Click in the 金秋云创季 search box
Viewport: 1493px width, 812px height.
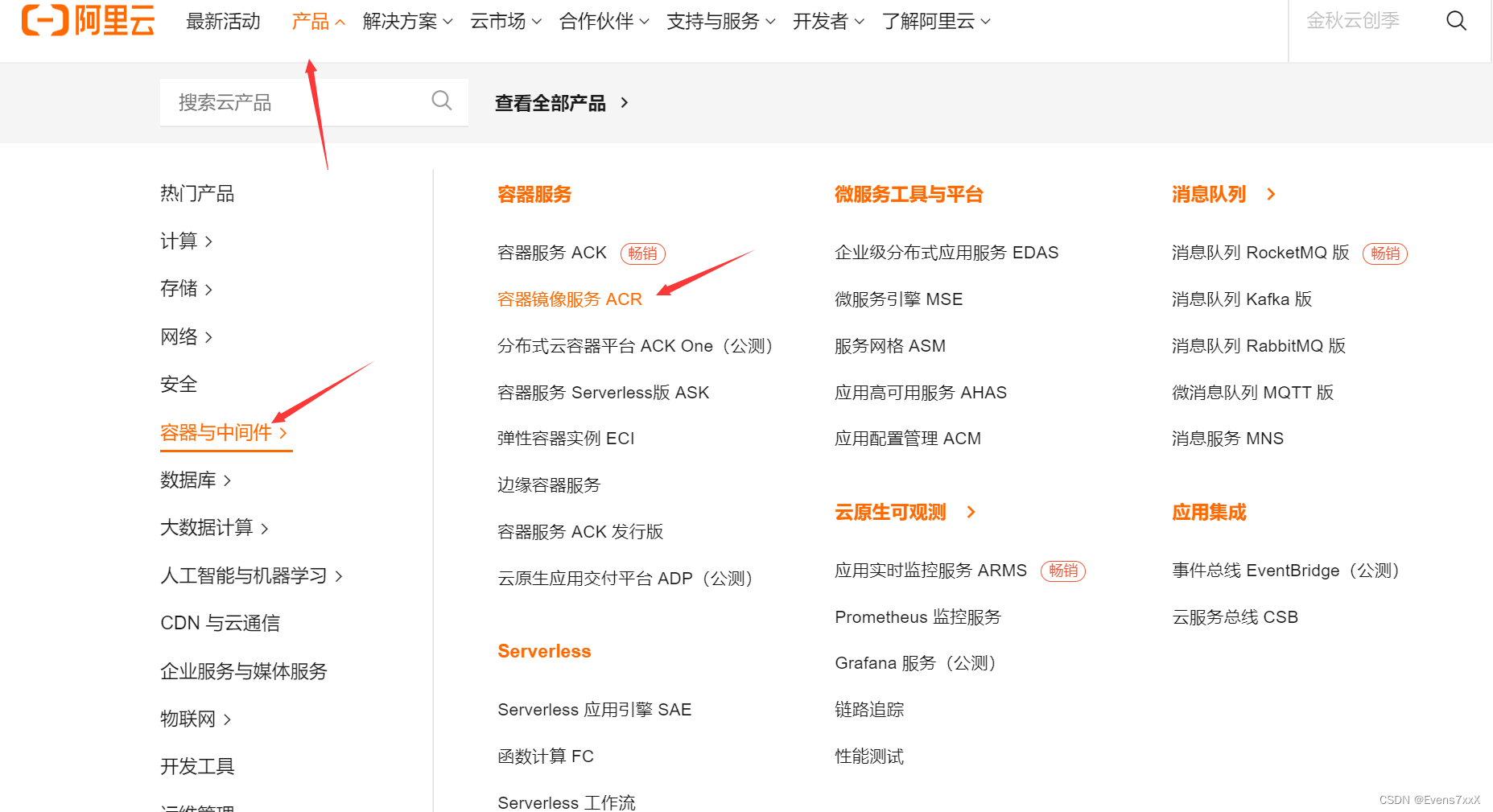pos(1353,21)
